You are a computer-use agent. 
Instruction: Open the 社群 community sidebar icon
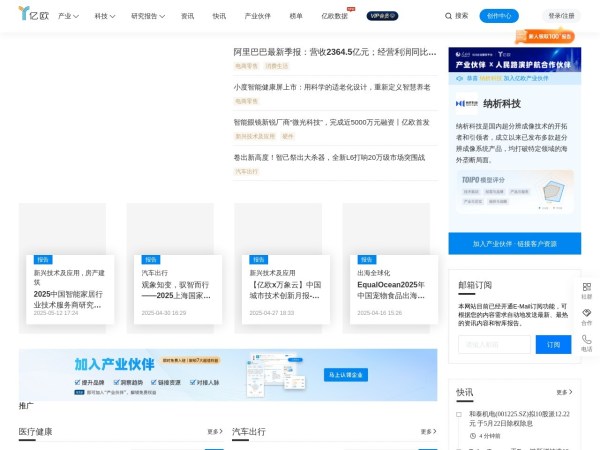[x=586, y=288]
